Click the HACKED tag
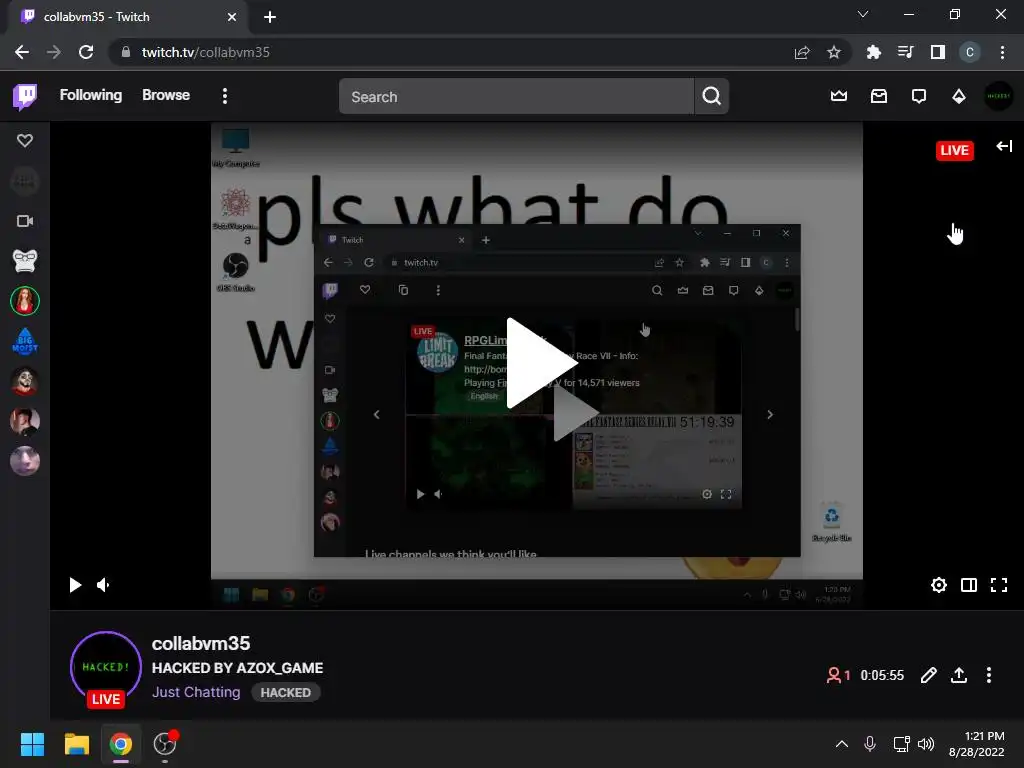 tap(285, 692)
